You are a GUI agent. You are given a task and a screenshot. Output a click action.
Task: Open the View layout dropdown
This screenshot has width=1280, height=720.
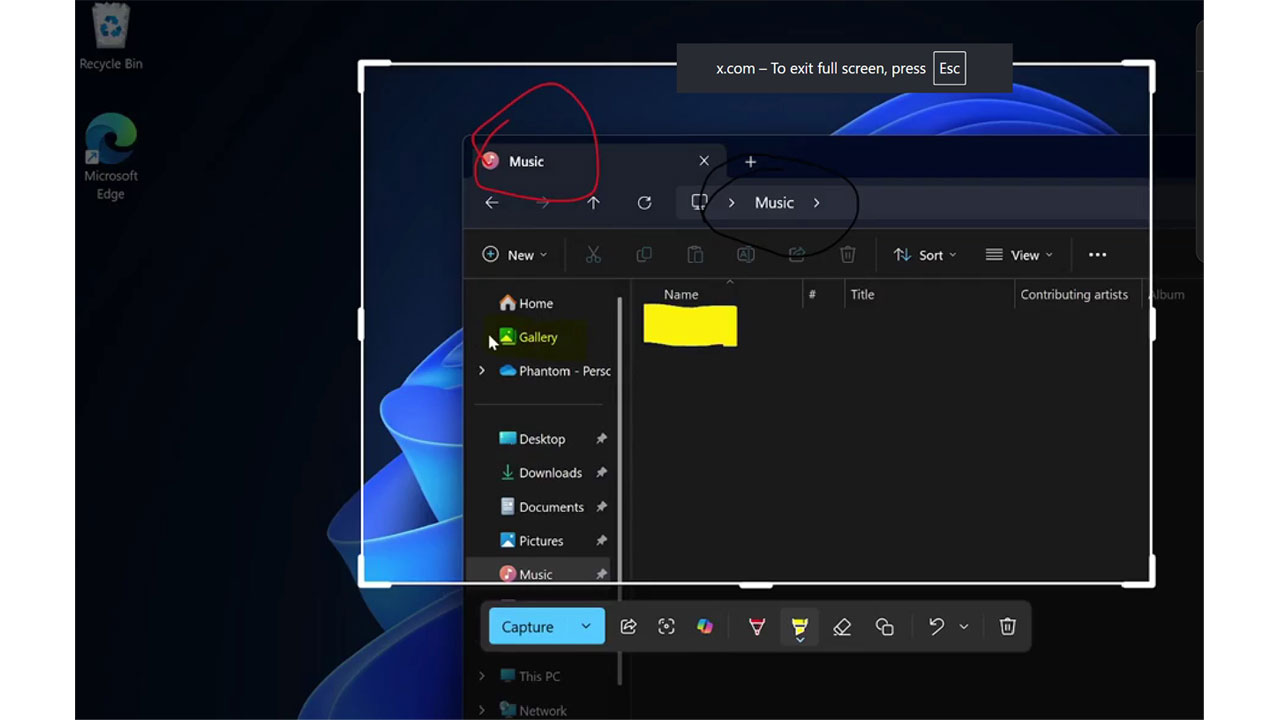[1019, 255]
